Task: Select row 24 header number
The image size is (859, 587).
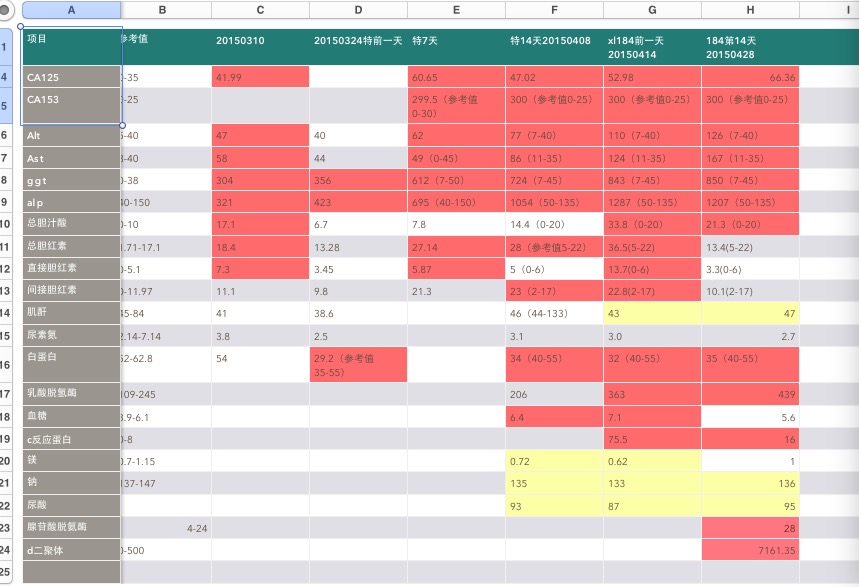Action: [5, 550]
